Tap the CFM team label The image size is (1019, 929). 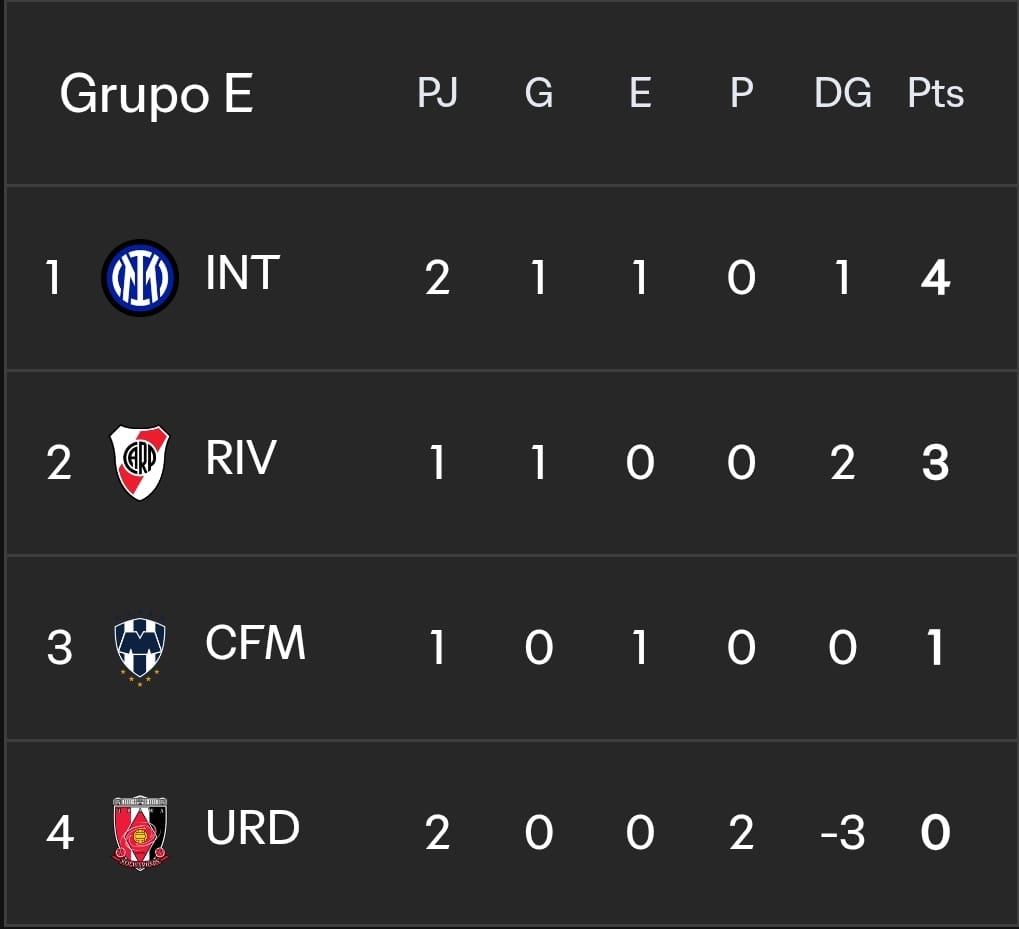tap(255, 643)
